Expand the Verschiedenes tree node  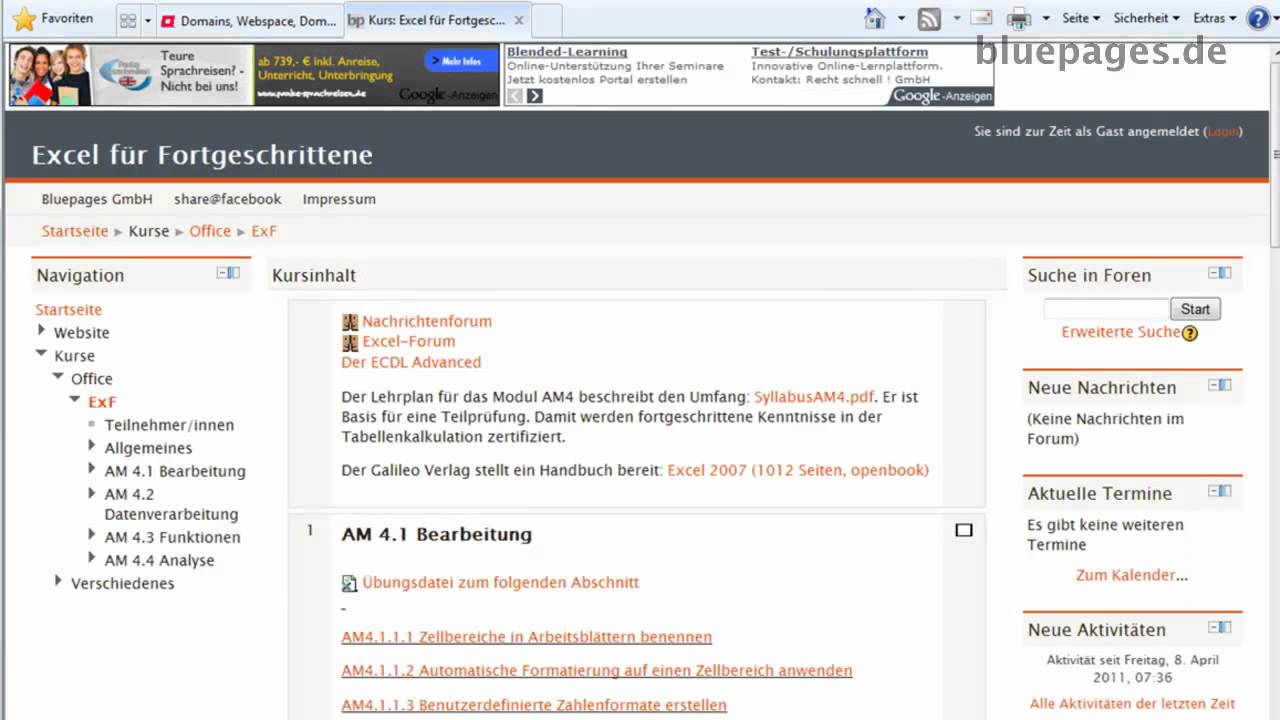(x=58, y=581)
